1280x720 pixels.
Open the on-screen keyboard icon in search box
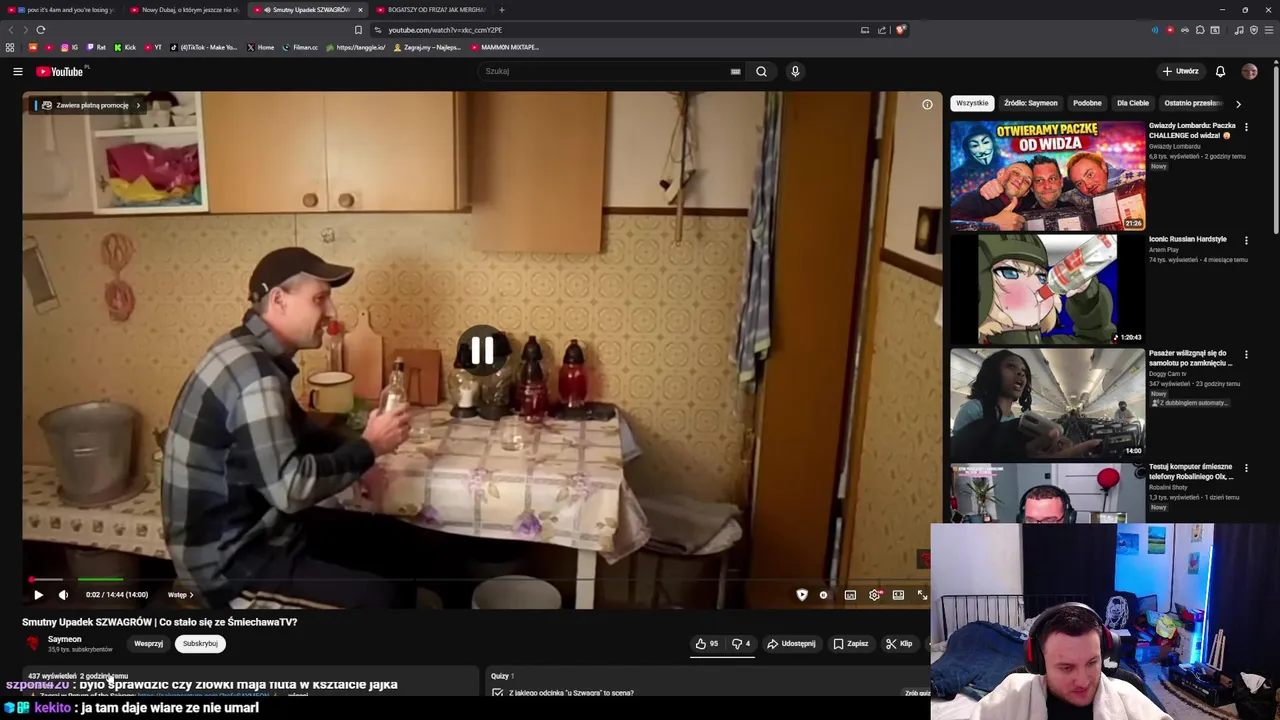735,71
